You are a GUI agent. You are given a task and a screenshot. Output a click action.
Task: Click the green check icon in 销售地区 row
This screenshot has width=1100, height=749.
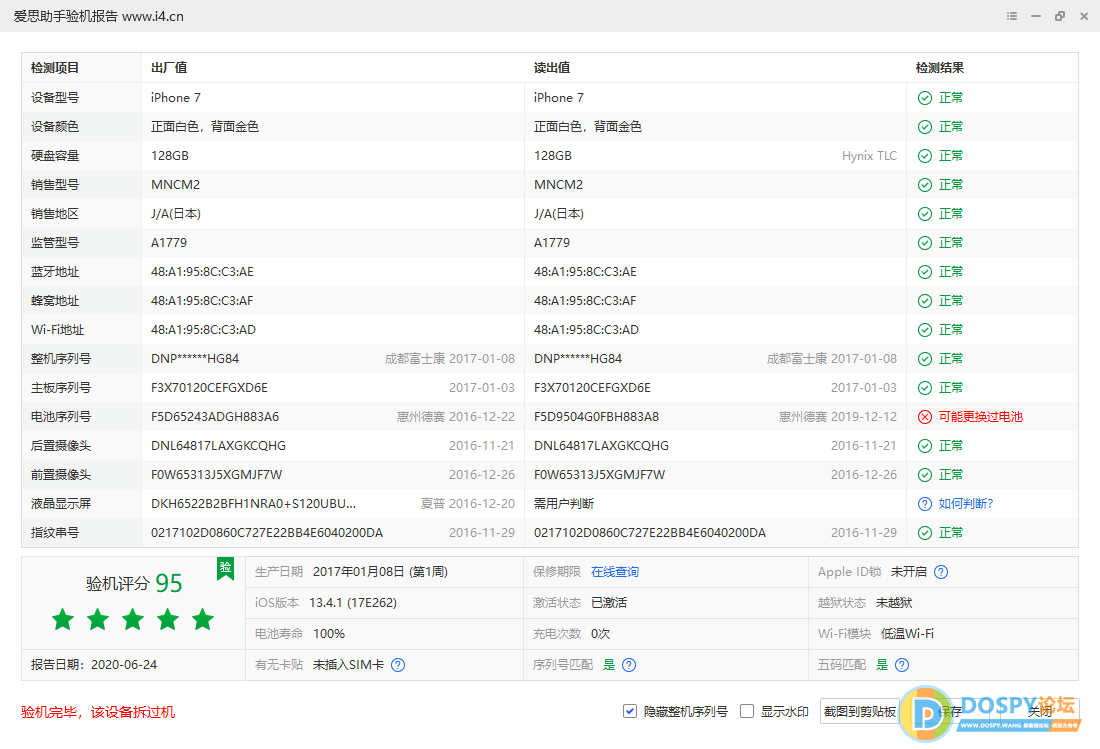[925, 214]
